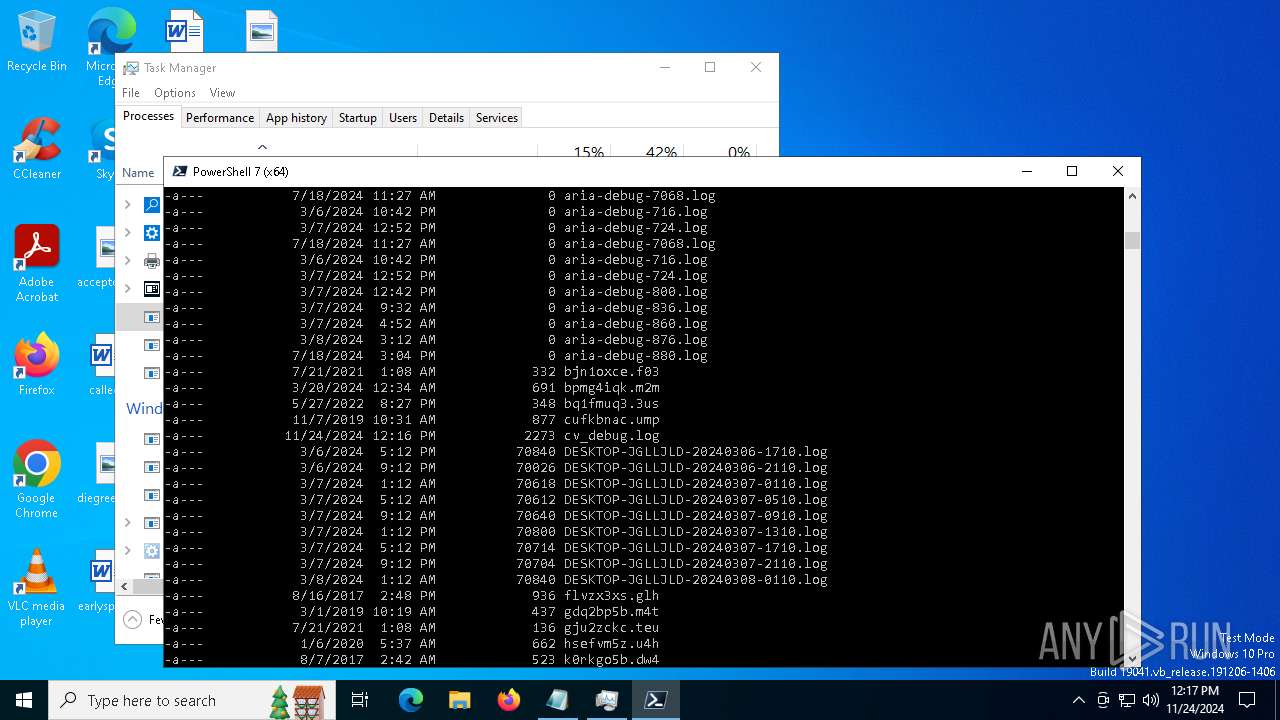Click the PowerShell vertical scrollbar thumb
Image resolution: width=1280 pixels, height=720 pixels.
pyautogui.click(x=1132, y=240)
